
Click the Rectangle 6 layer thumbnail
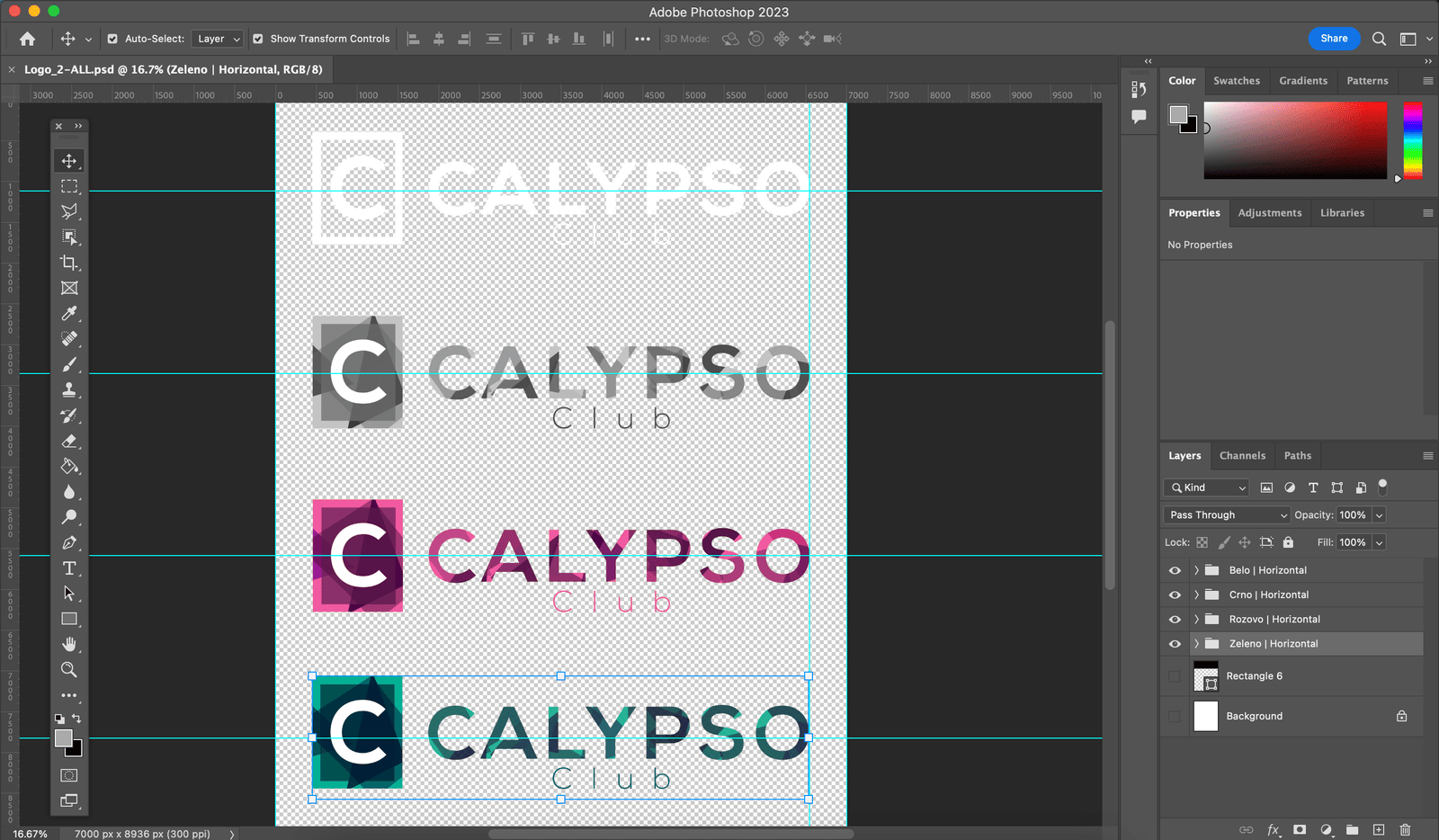coord(1205,676)
